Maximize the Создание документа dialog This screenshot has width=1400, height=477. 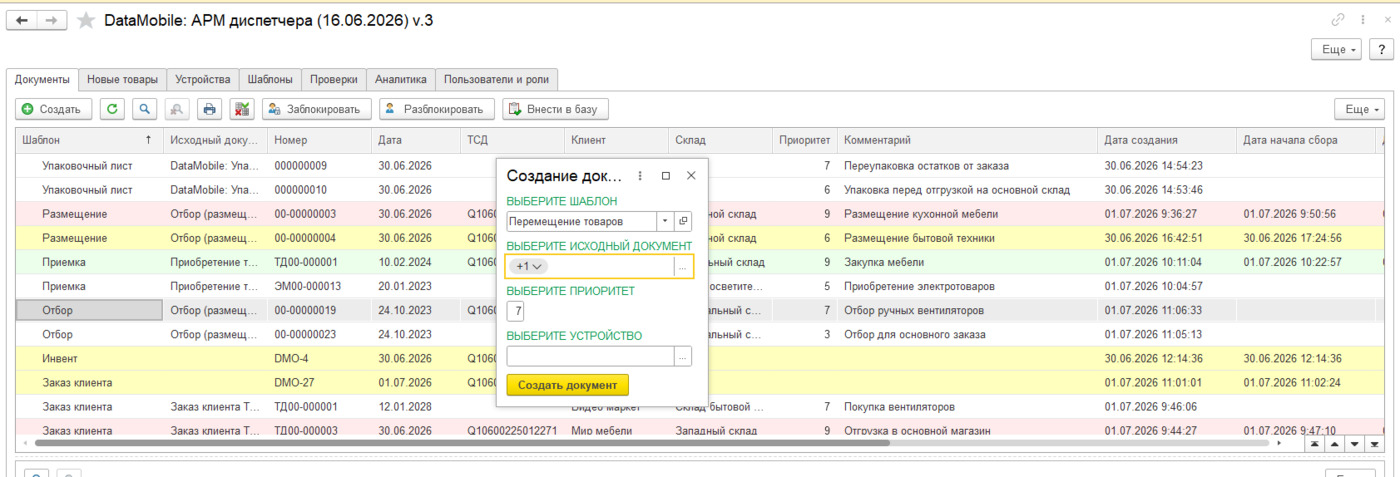coord(666,175)
